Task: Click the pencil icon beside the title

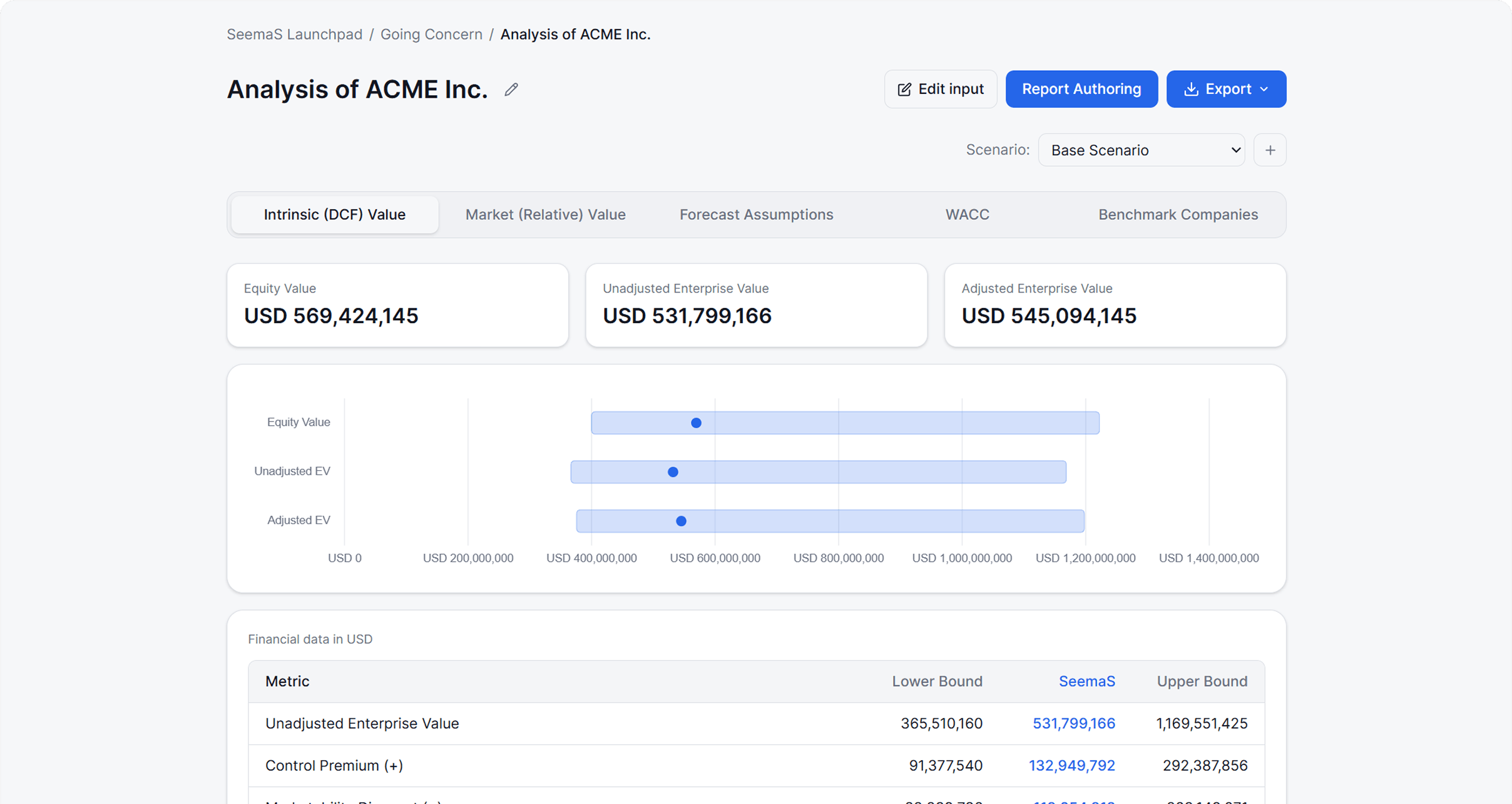Action: [x=511, y=90]
